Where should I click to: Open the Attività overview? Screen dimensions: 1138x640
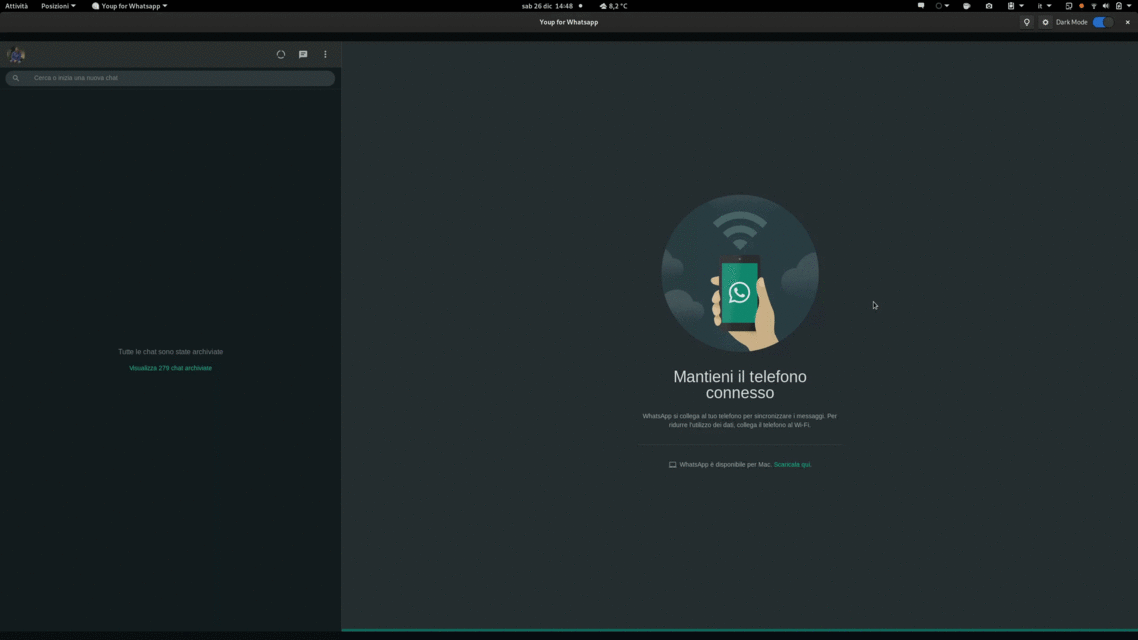[x=17, y=6]
